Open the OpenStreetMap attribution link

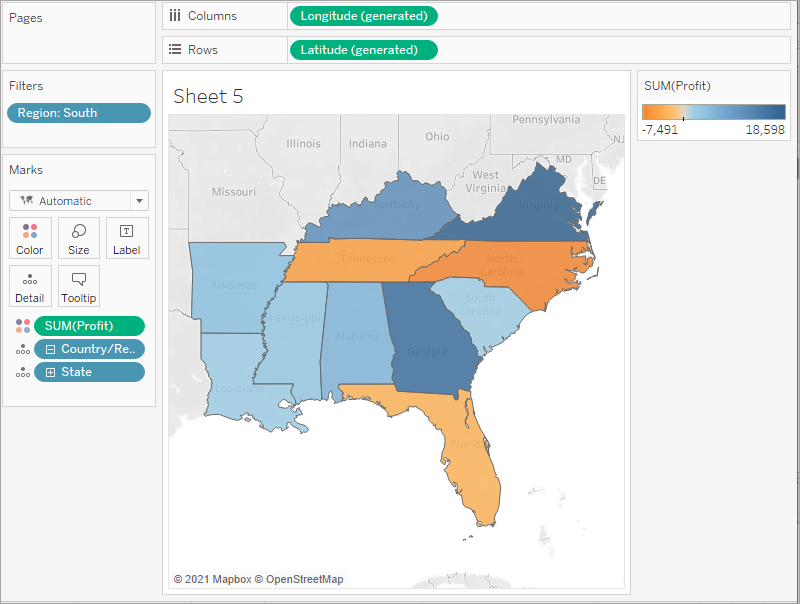click(x=304, y=579)
